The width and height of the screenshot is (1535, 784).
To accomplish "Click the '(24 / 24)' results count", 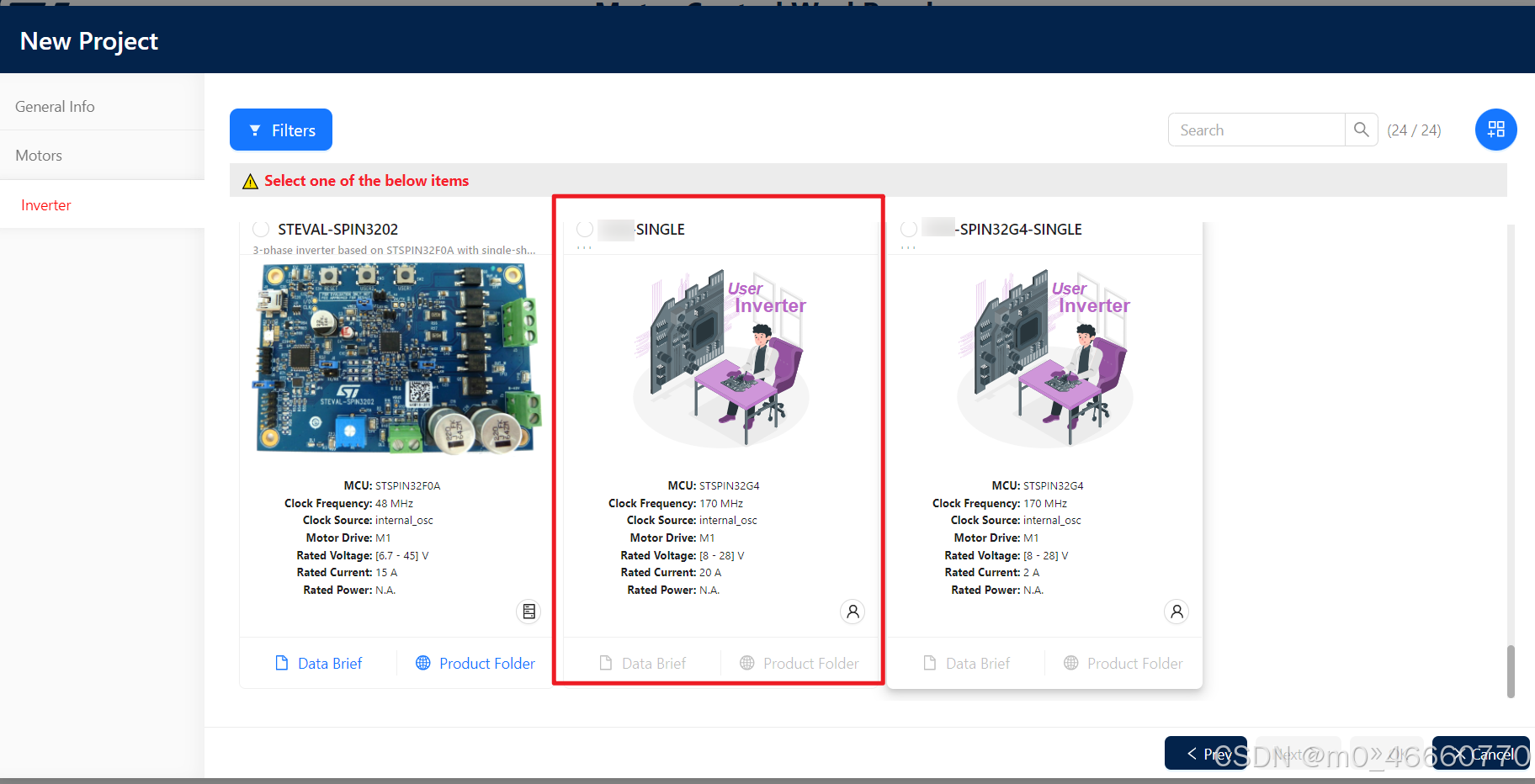I will (1414, 130).
